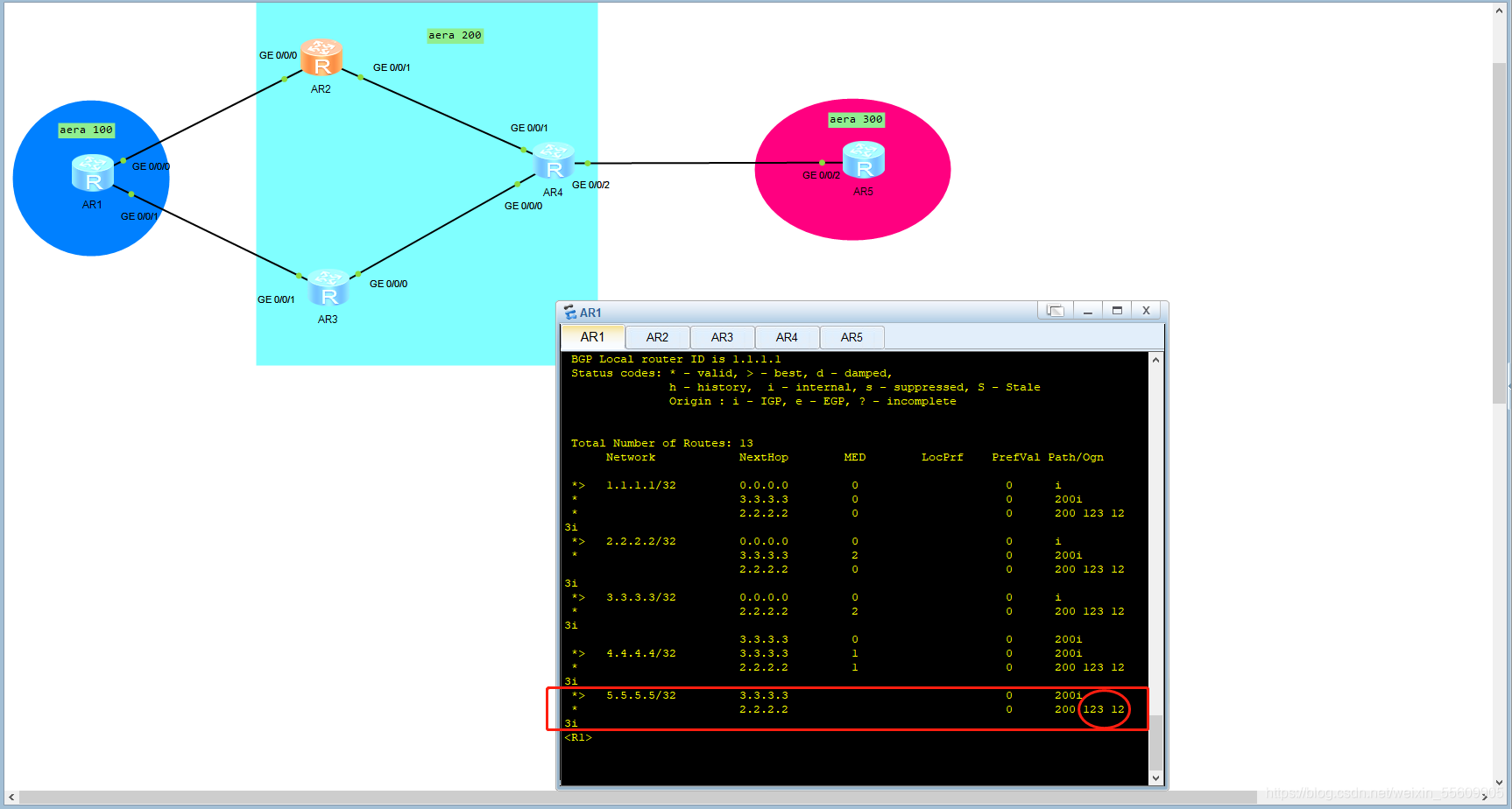
Task: Click the AR1 terminal window title icon
Action: (570, 312)
